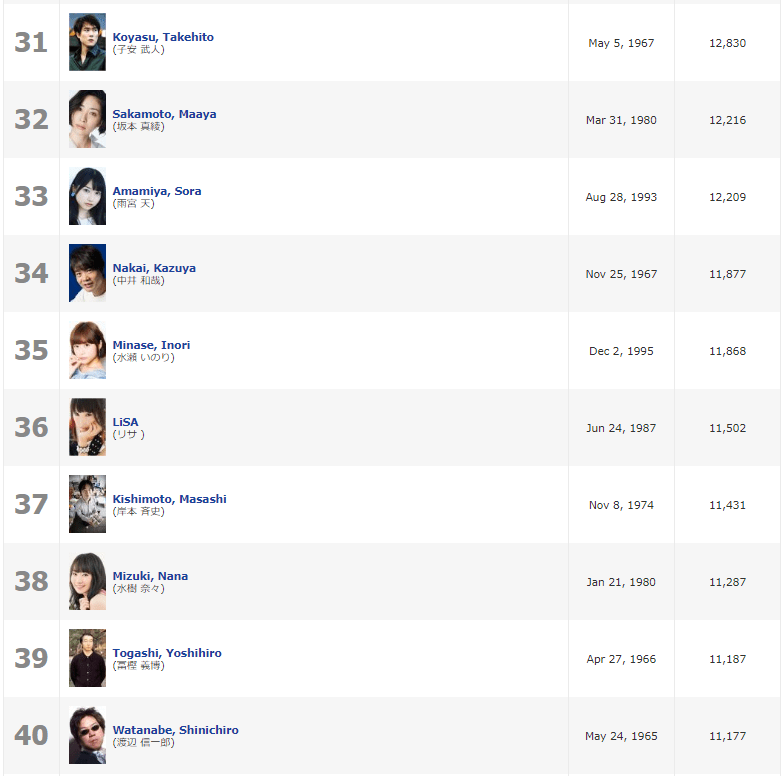Click the photo thumbnail of Minase, Inori
Screen dimensions: 781x776
[87, 350]
